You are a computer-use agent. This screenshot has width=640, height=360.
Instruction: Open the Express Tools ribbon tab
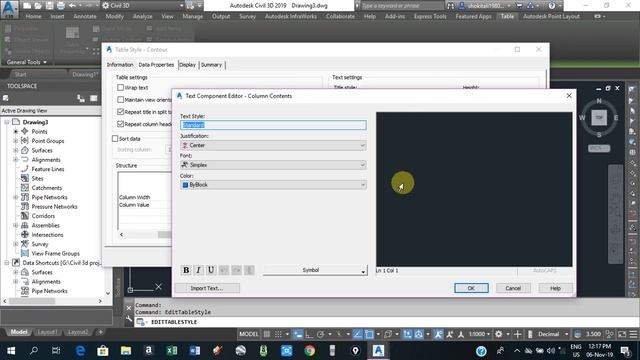(430, 16)
